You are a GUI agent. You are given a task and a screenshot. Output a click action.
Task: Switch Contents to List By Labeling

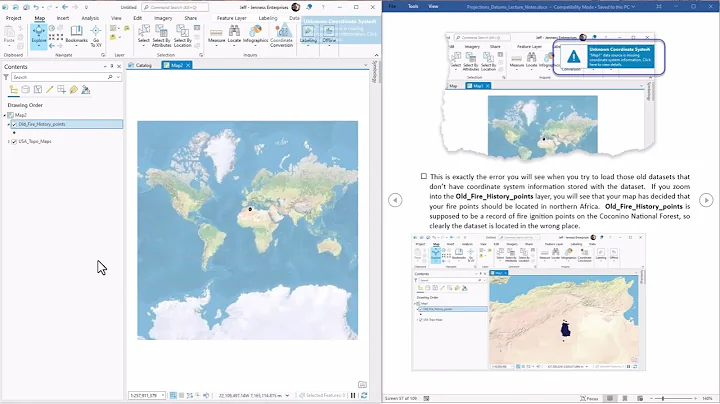73,90
